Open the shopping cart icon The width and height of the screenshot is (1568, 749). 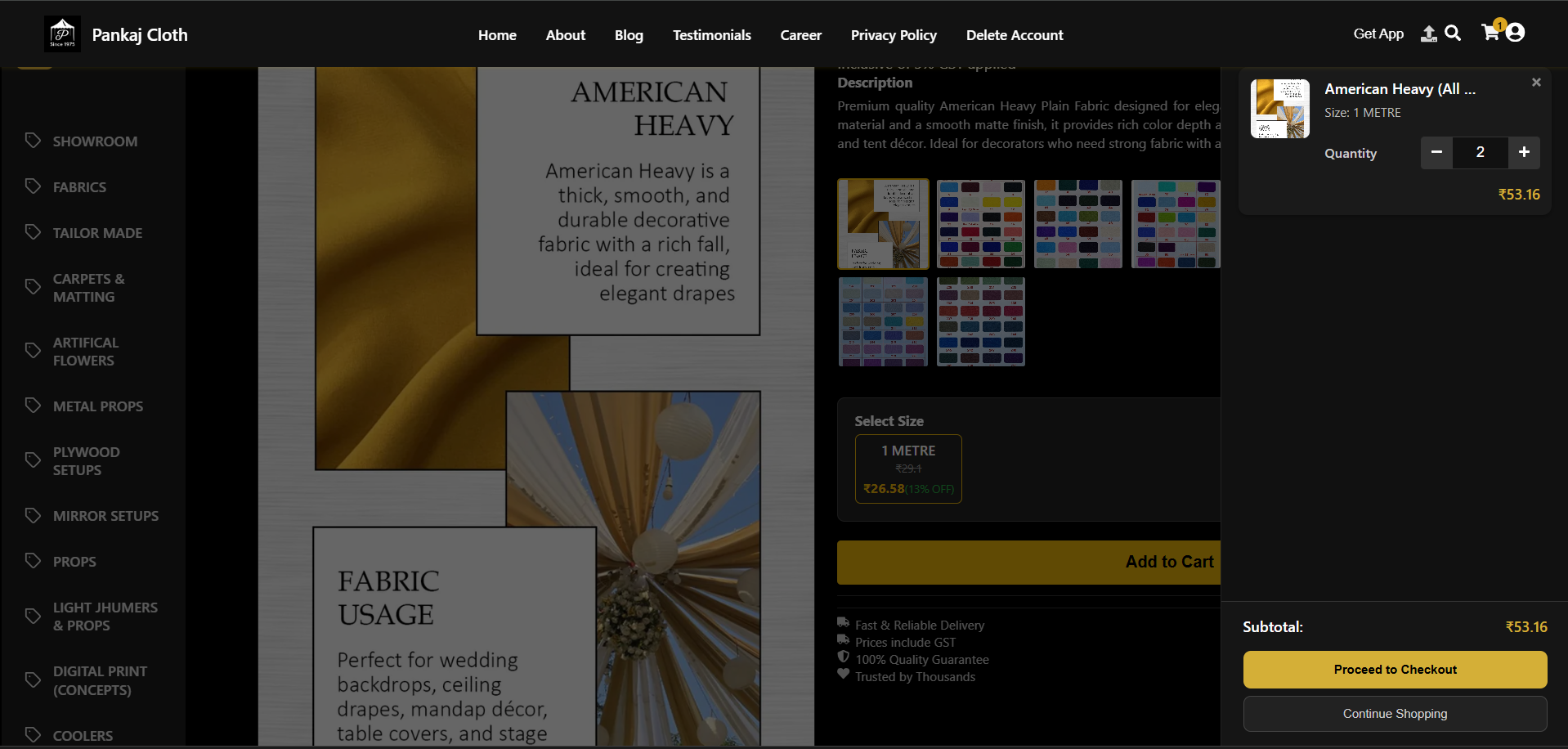[x=1490, y=33]
